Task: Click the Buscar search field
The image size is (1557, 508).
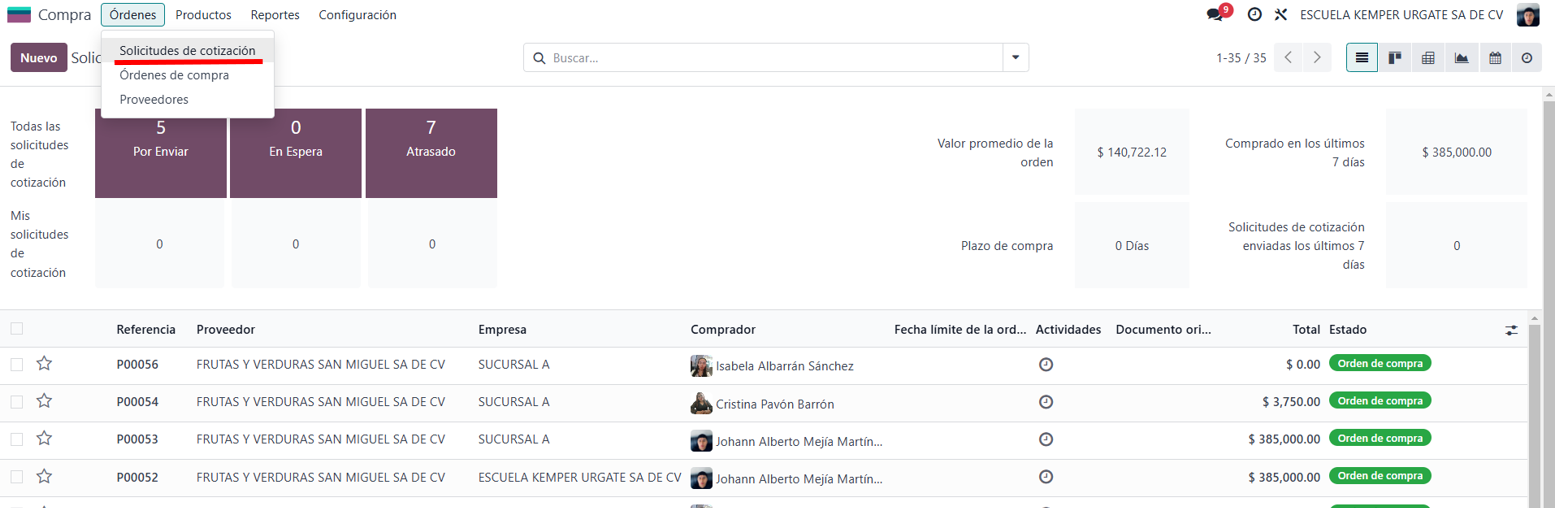Action: [x=770, y=58]
